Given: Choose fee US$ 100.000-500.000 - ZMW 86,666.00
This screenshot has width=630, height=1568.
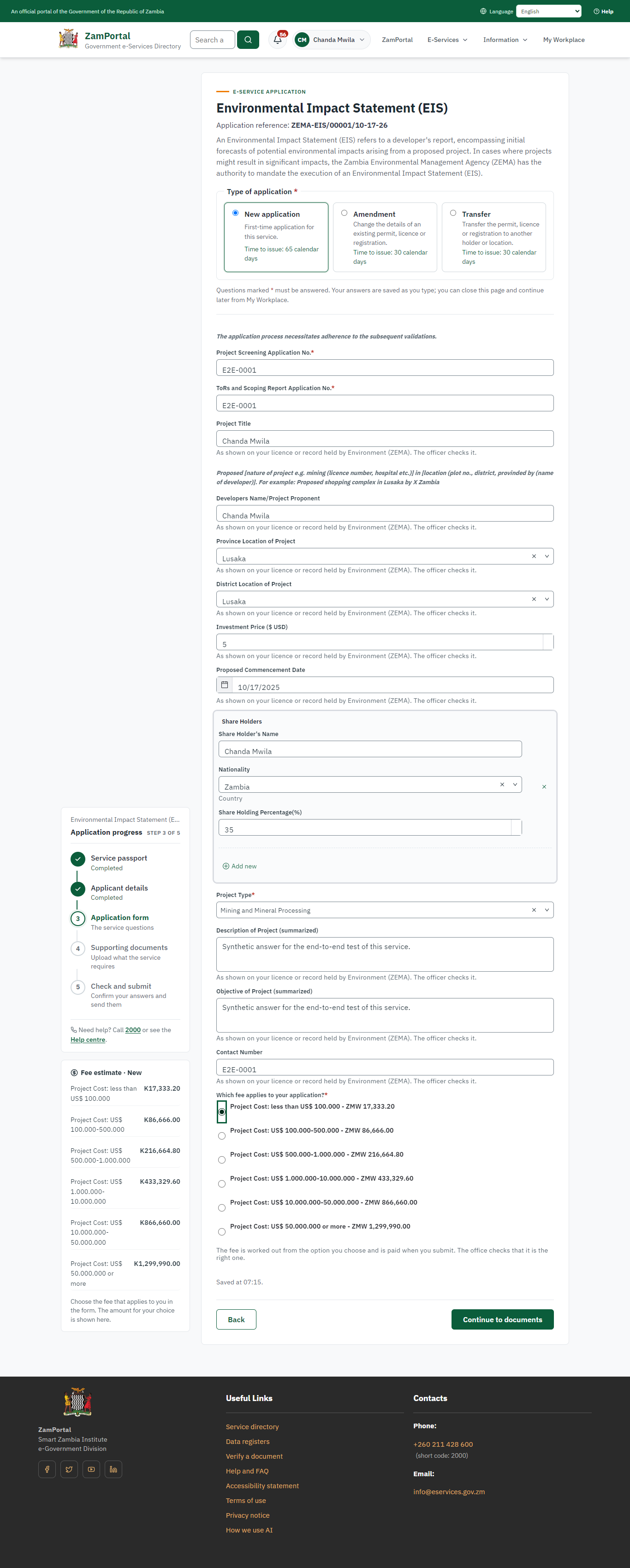Looking at the screenshot, I should [221, 1136].
